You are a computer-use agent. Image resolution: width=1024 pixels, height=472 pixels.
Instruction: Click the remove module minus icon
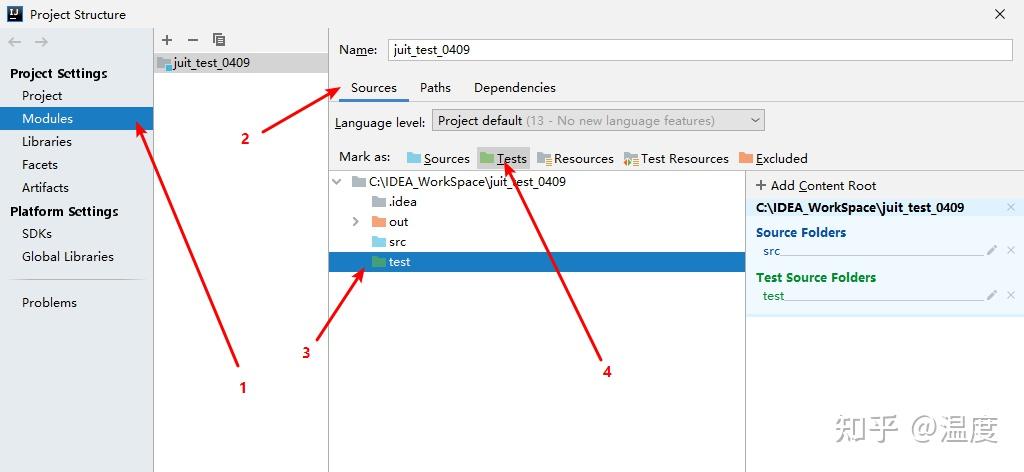193,40
